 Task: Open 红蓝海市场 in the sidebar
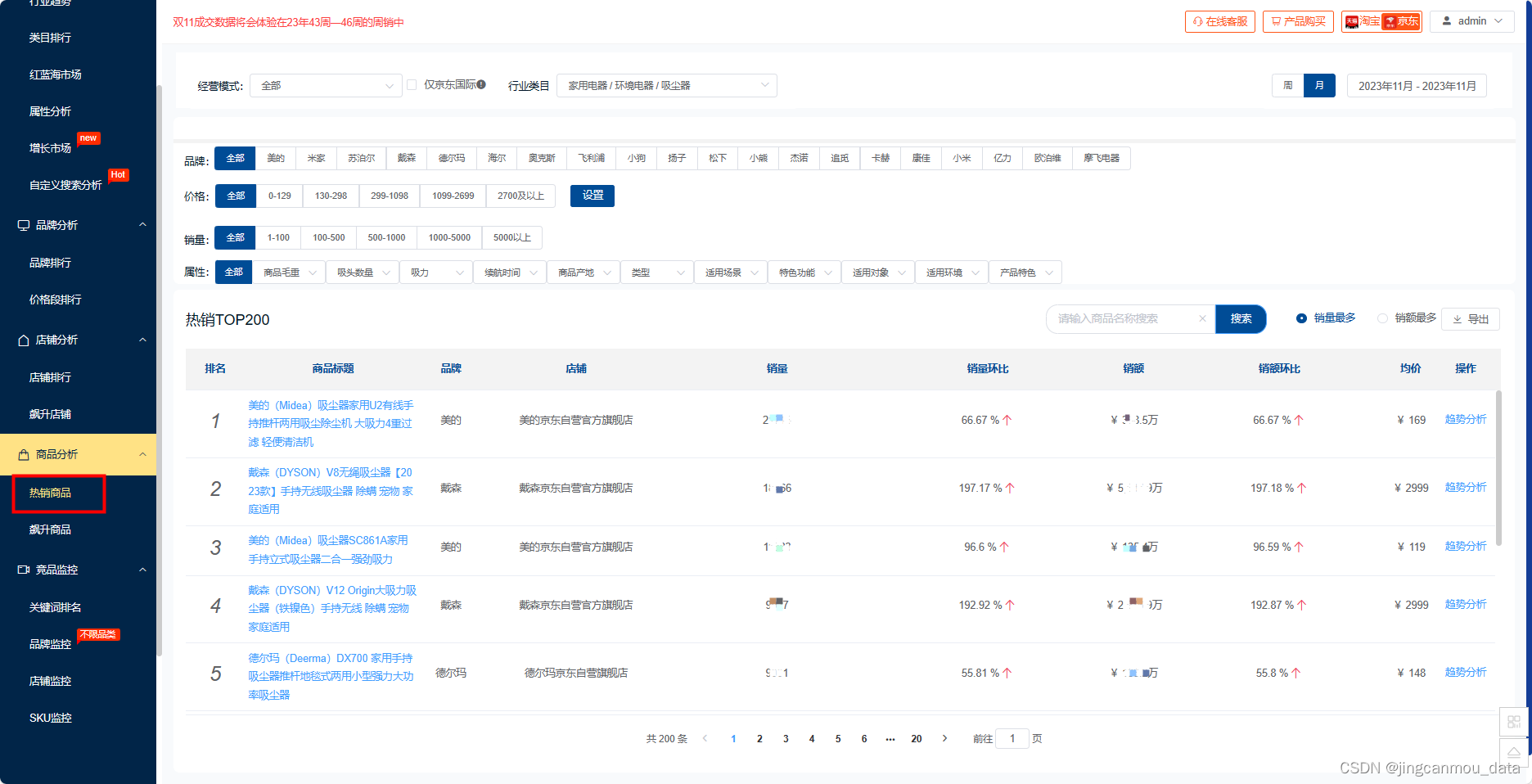tap(55, 74)
